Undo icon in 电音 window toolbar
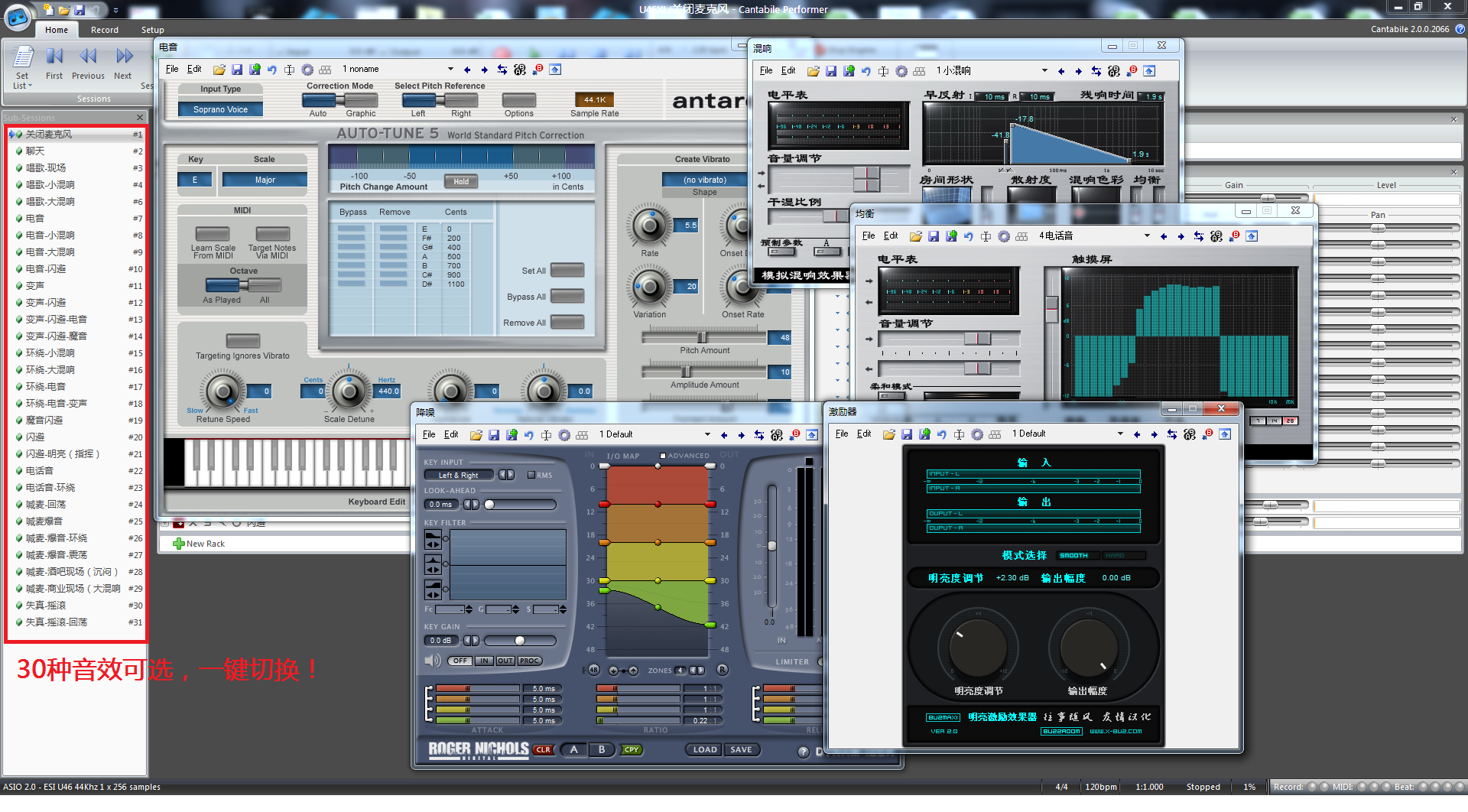This screenshot has width=1468, height=812. pyautogui.click(x=272, y=70)
